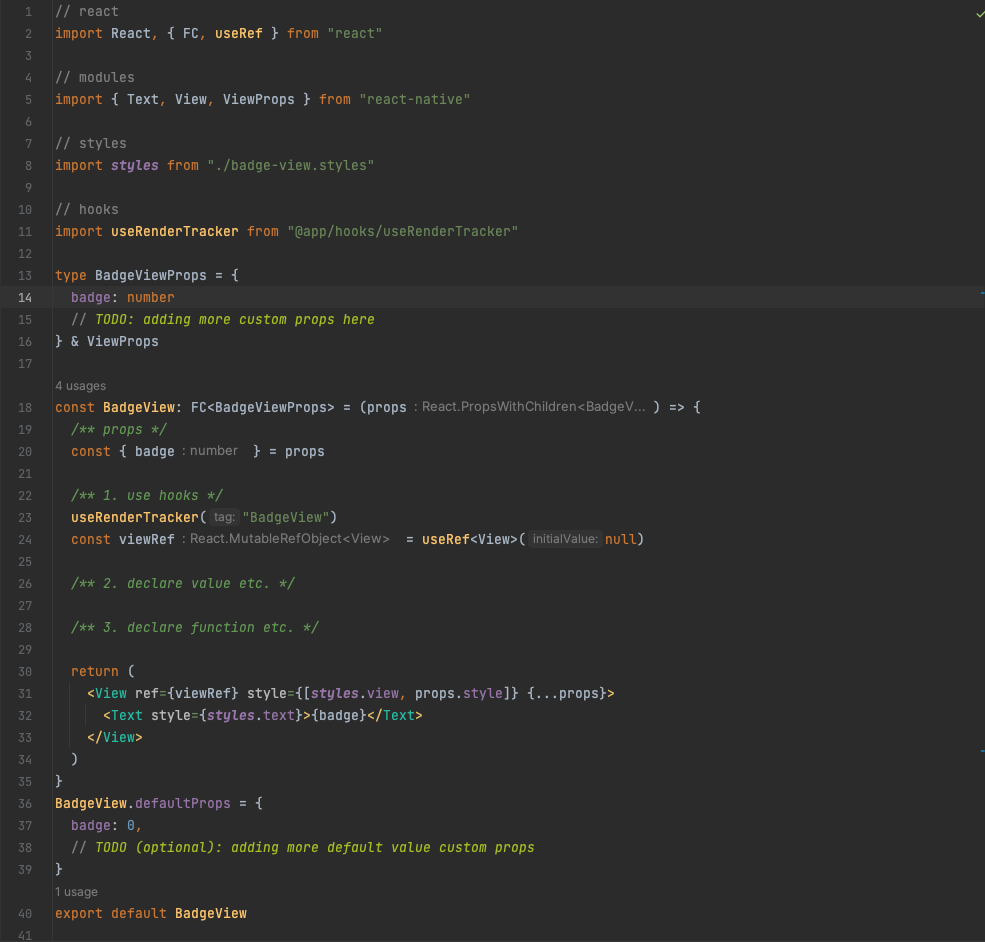Click the 'initialValue:' inlay hint
985x942 pixels.
coord(565,539)
